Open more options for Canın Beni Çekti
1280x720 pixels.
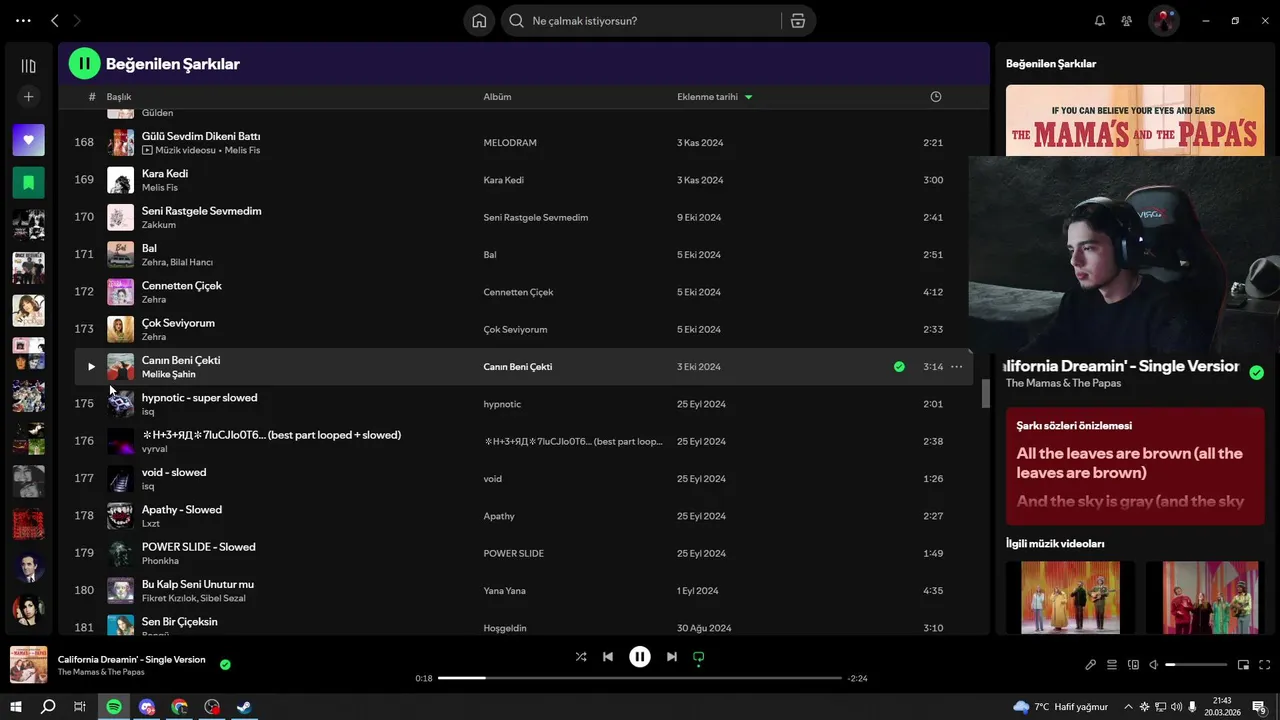pyautogui.click(x=956, y=367)
